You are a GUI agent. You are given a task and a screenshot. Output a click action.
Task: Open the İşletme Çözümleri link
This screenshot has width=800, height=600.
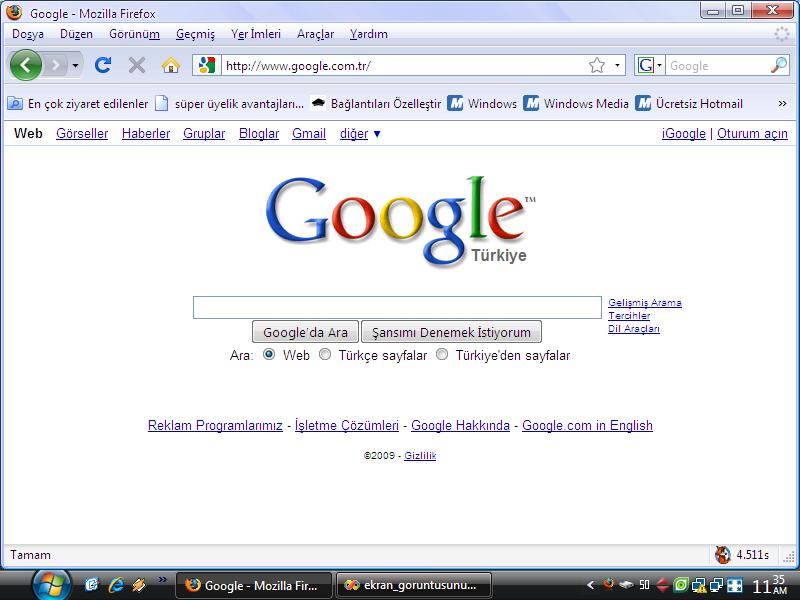coord(346,426)
